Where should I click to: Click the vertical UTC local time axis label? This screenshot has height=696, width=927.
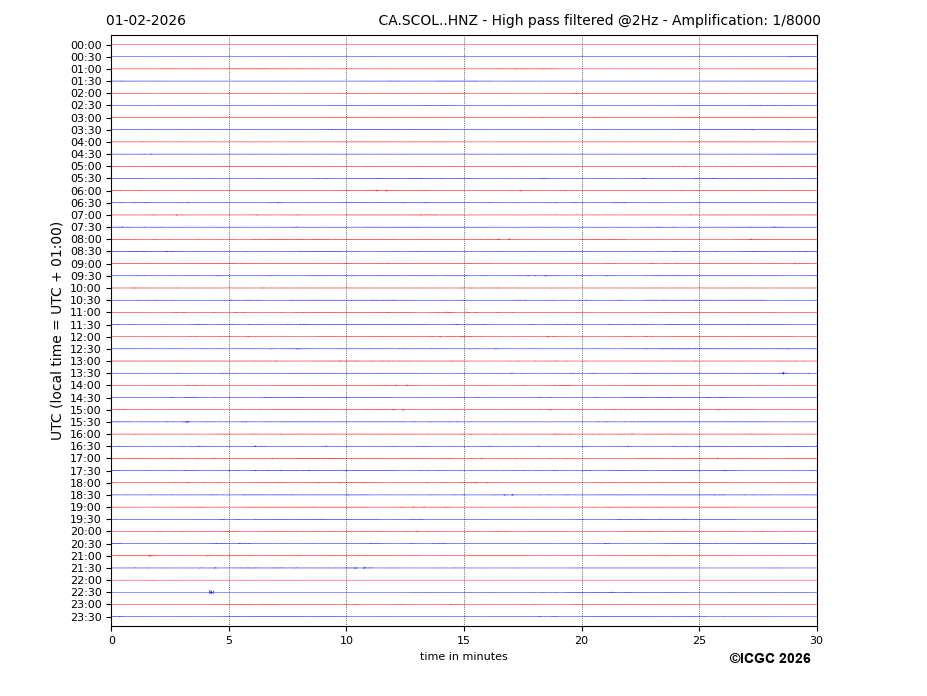[x=58, y=330]
